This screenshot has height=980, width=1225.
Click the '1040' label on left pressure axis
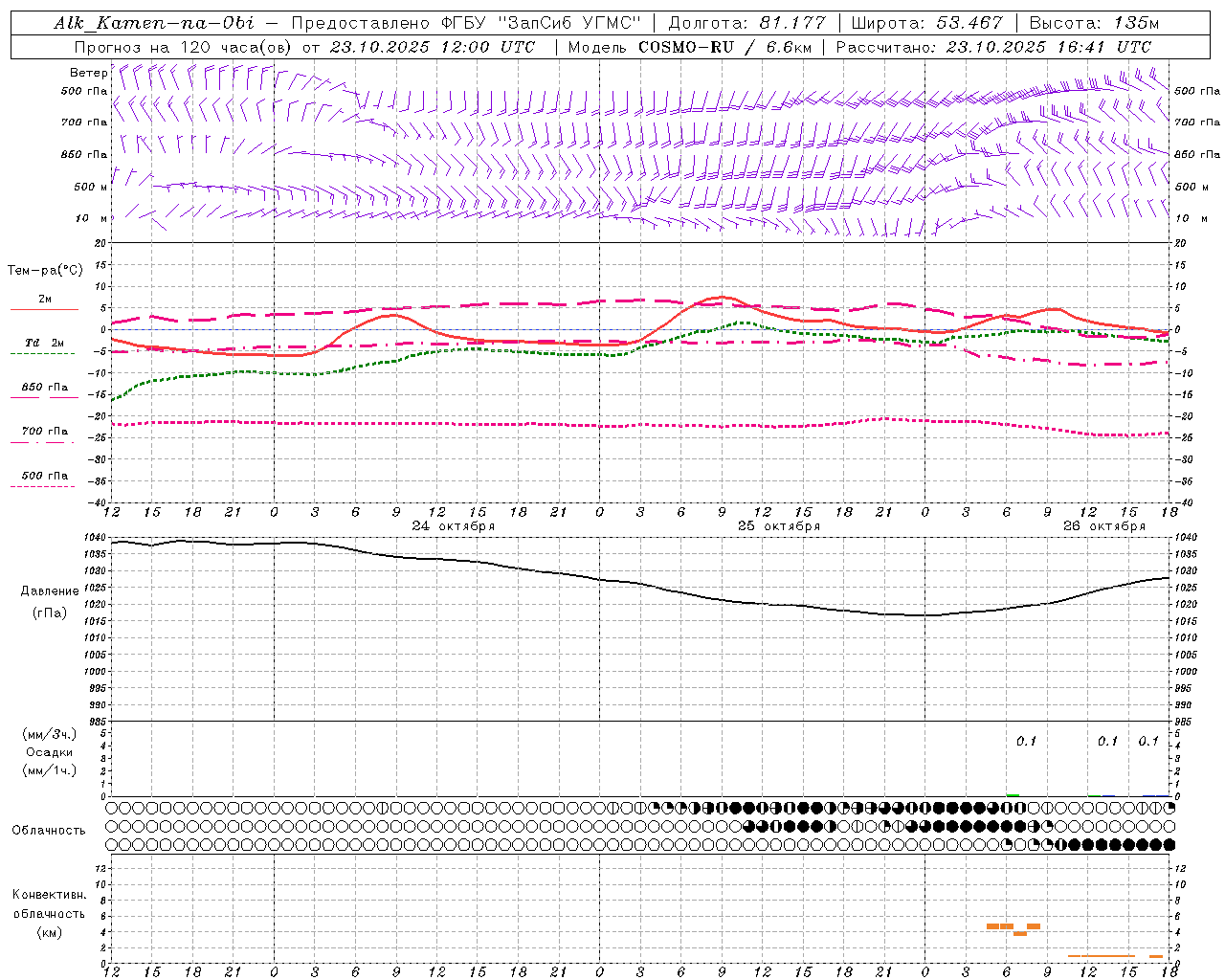96,538
